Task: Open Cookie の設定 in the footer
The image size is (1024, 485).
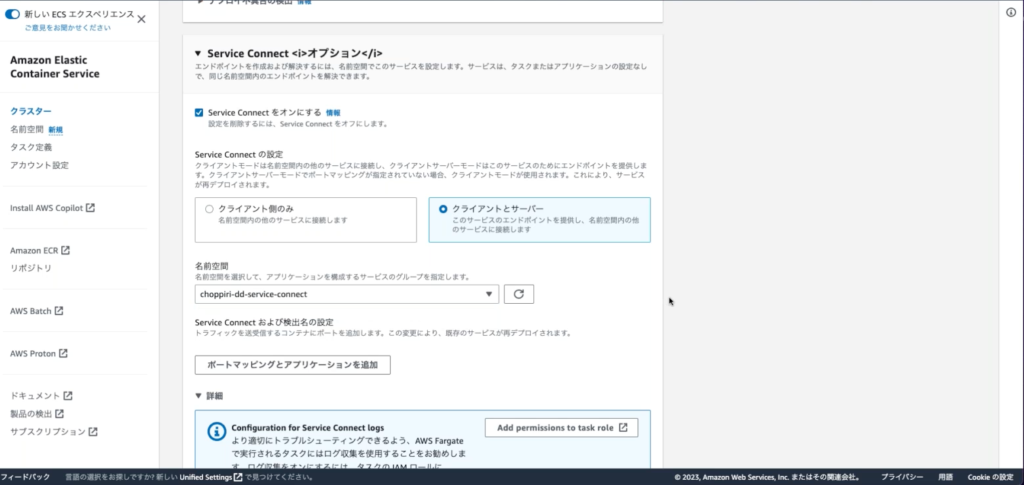Action: tap(990, 477)
